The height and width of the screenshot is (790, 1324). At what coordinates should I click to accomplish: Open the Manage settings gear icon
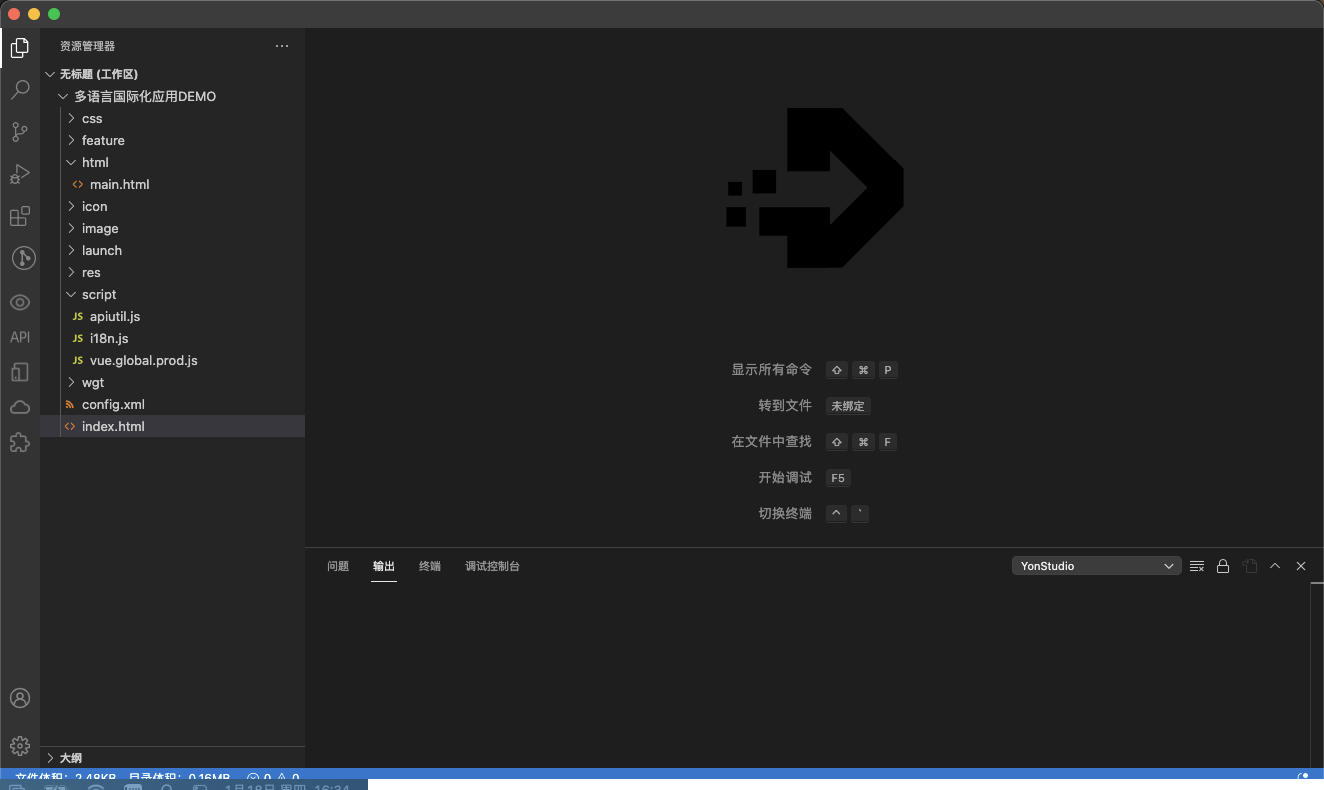[x=20, y=745]
